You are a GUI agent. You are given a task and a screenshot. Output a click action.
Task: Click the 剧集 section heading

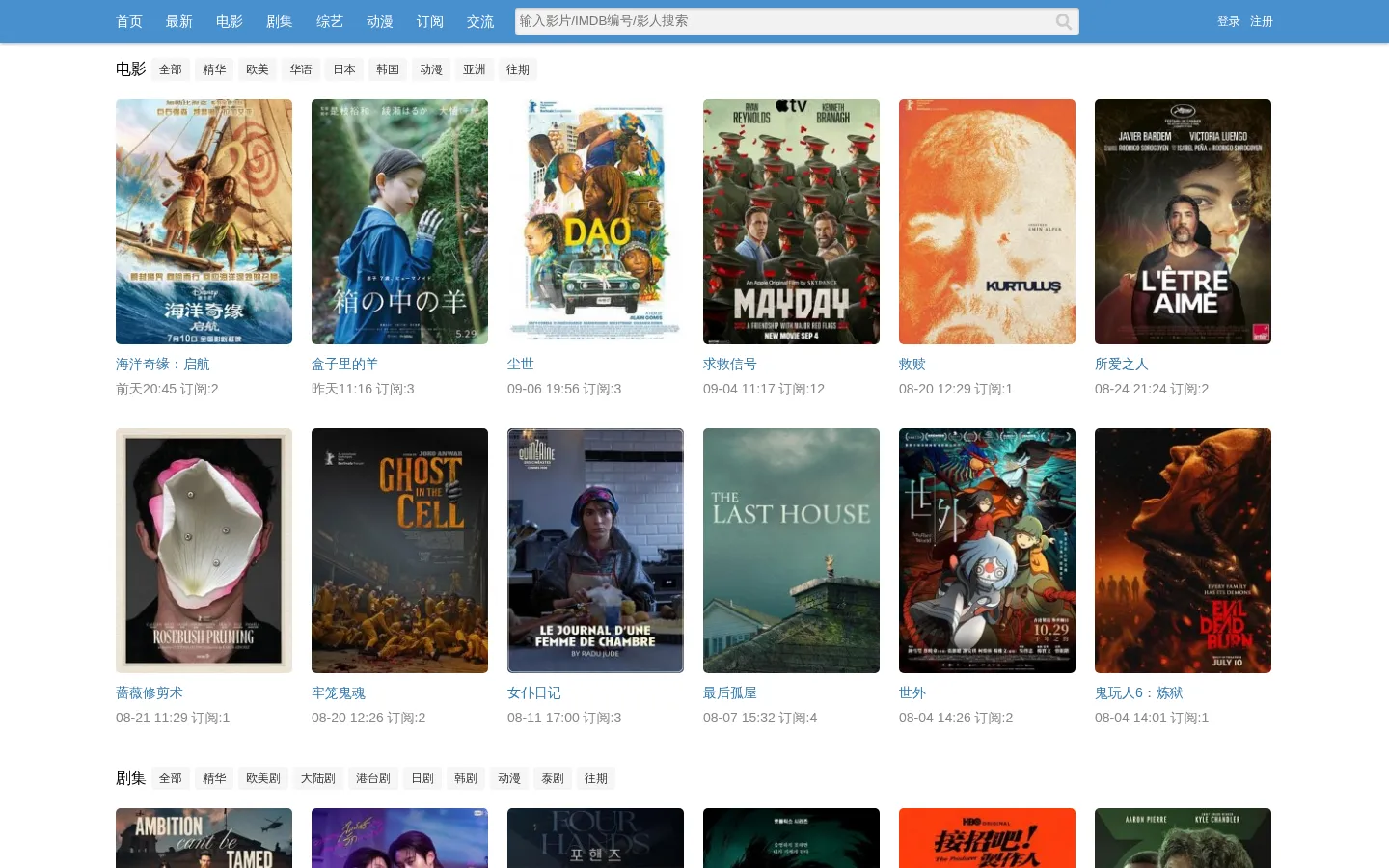pos(131,778)
